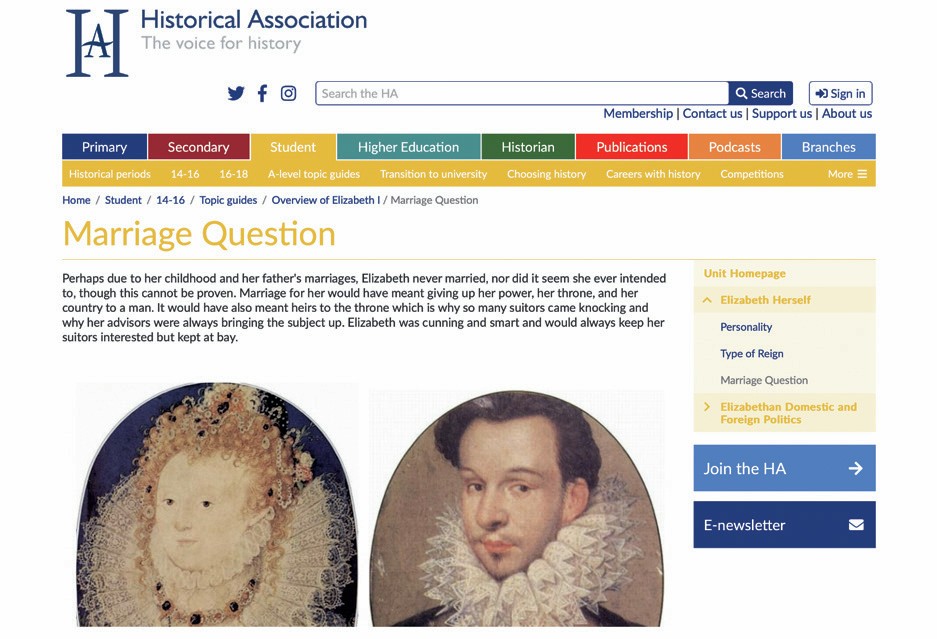
Task: Open the Podcasts menu item
Action: (734, 146)
